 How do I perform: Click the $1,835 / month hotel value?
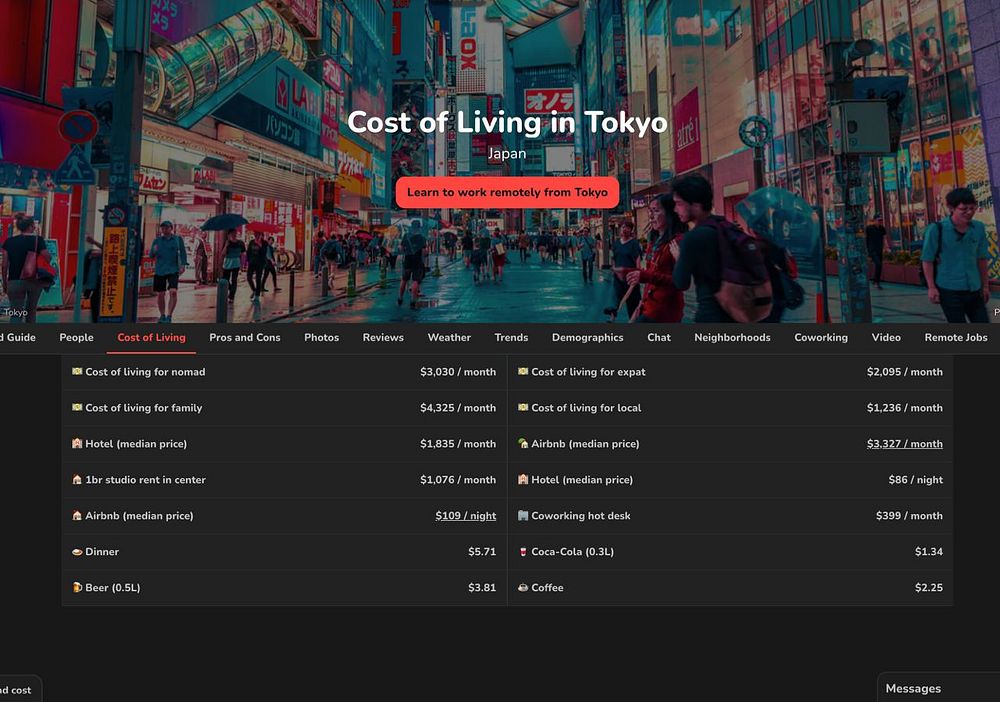tap(458, 444)
